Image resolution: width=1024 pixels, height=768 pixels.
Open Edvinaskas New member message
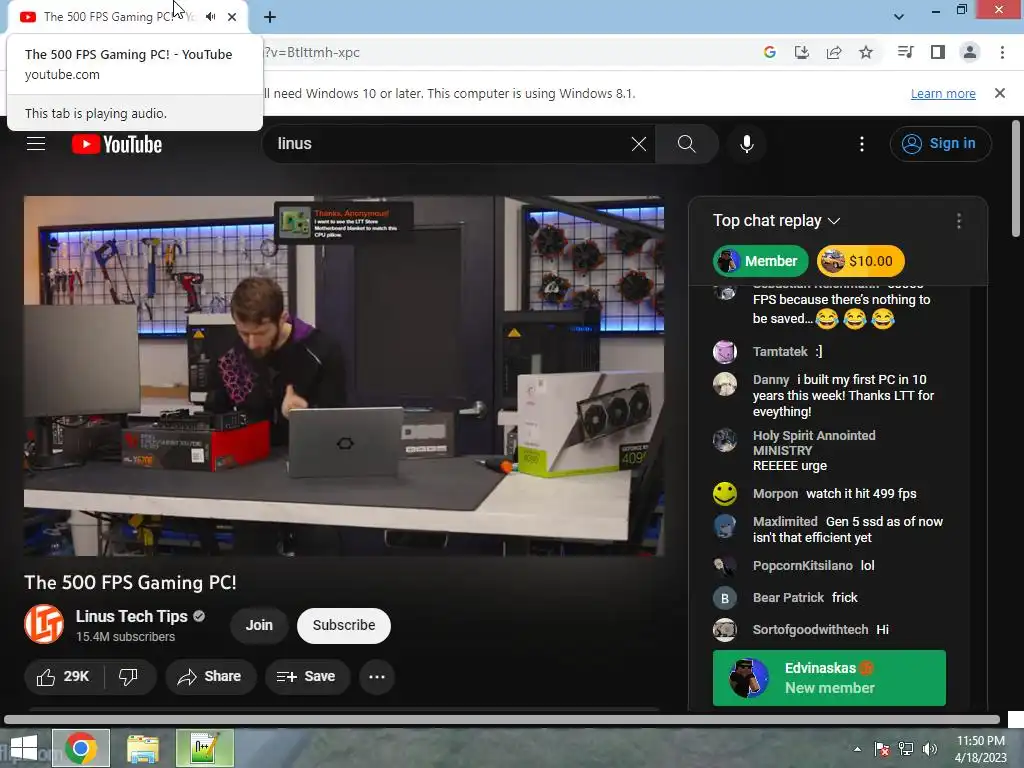coord(829,678)
